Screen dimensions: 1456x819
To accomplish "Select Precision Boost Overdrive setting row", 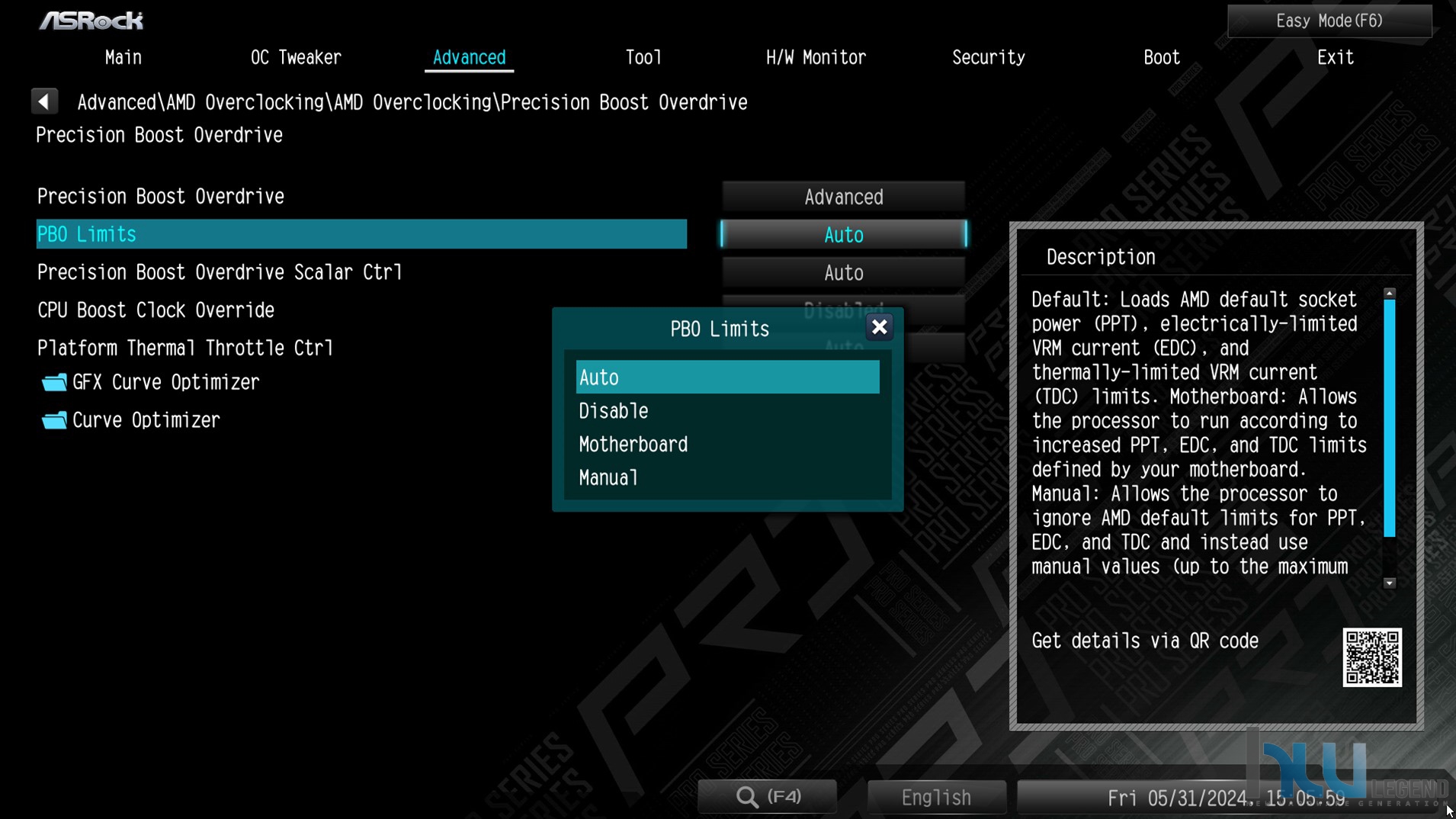I will (361, 197).
